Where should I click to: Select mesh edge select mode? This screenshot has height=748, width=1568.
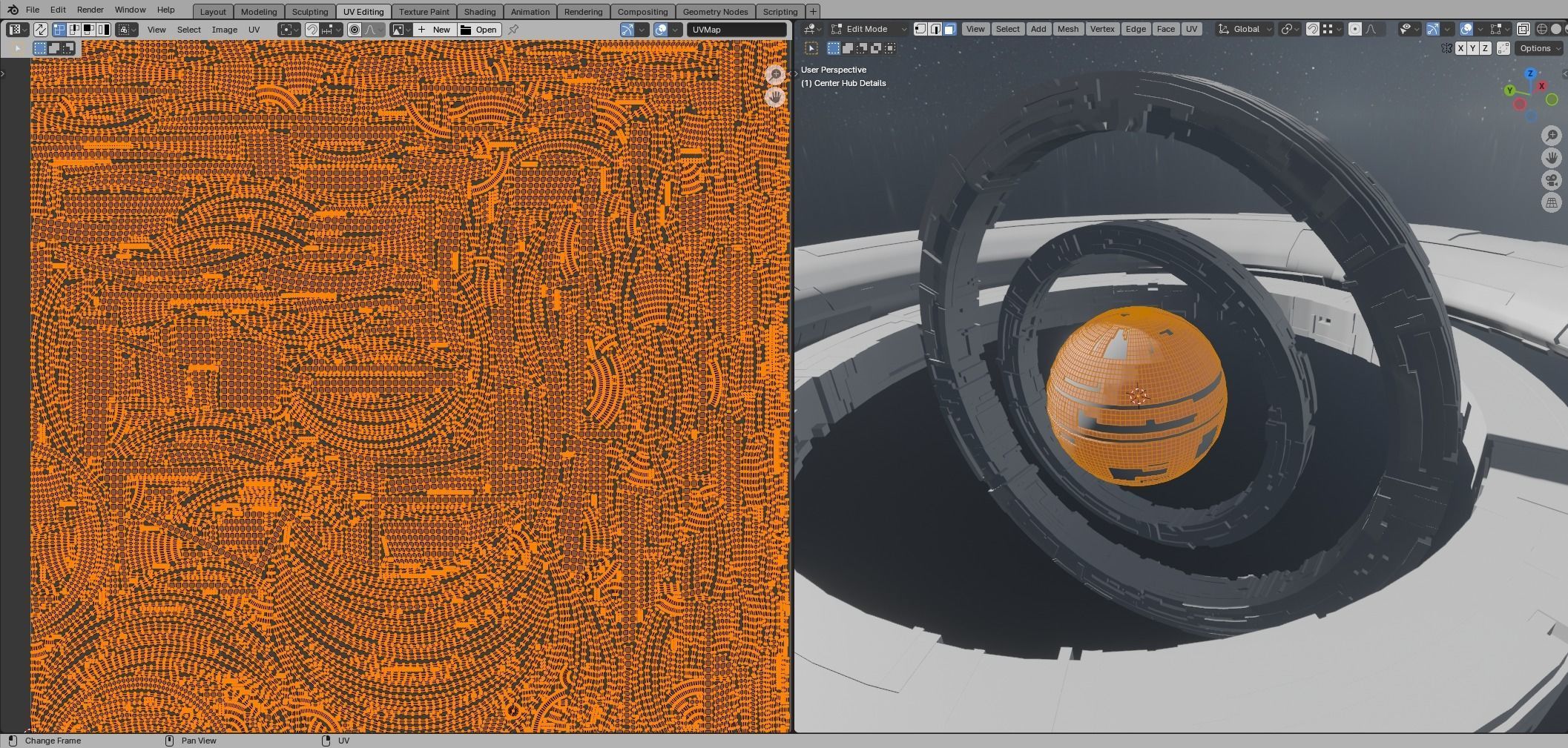click(x=935, y=29)
